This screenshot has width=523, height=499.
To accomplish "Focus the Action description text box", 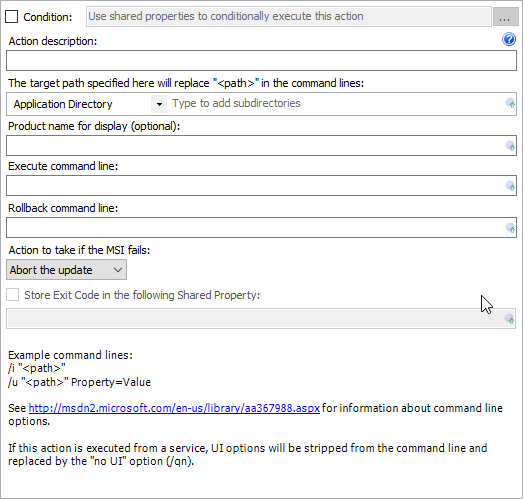I will pos(262,60).
